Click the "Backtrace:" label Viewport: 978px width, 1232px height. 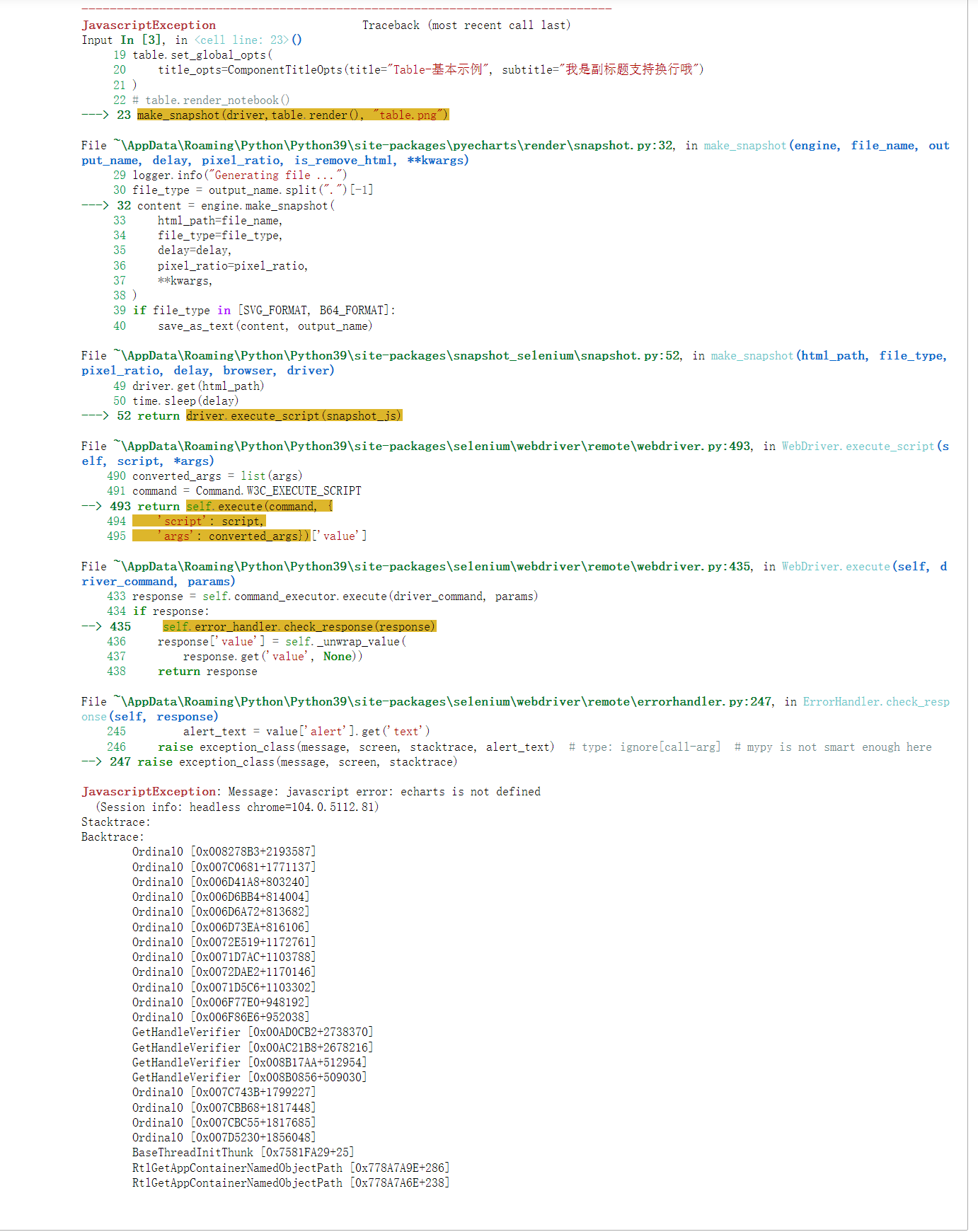pos(113,837)
